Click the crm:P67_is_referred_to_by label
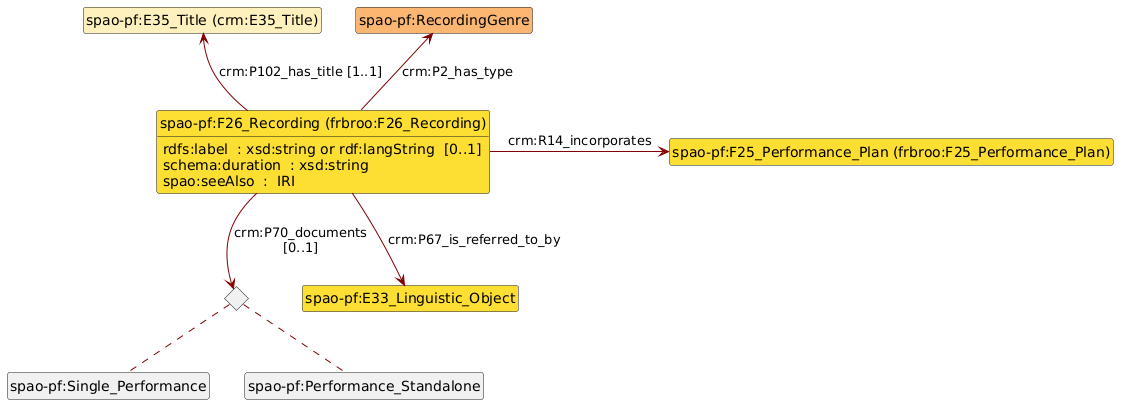Viewport: 1127px width, 412px height. [473, 240]
